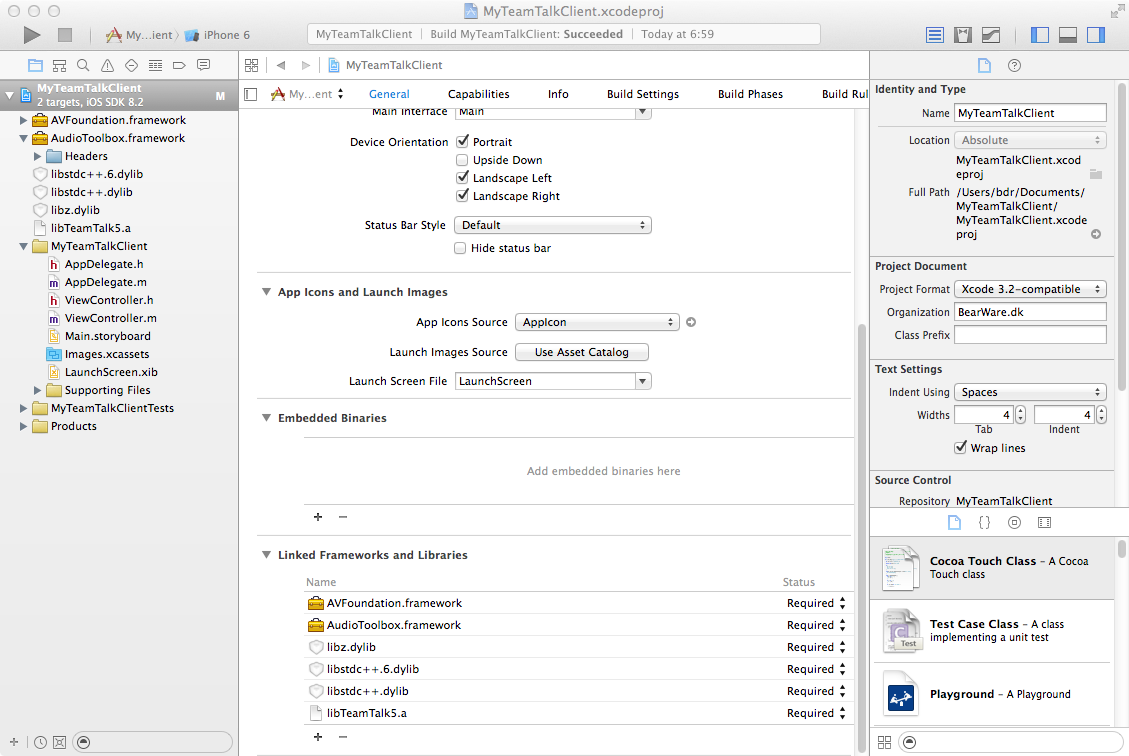Check the Hide status bar option
This screenshot has height=756, width=1129.
coord(461,248)
